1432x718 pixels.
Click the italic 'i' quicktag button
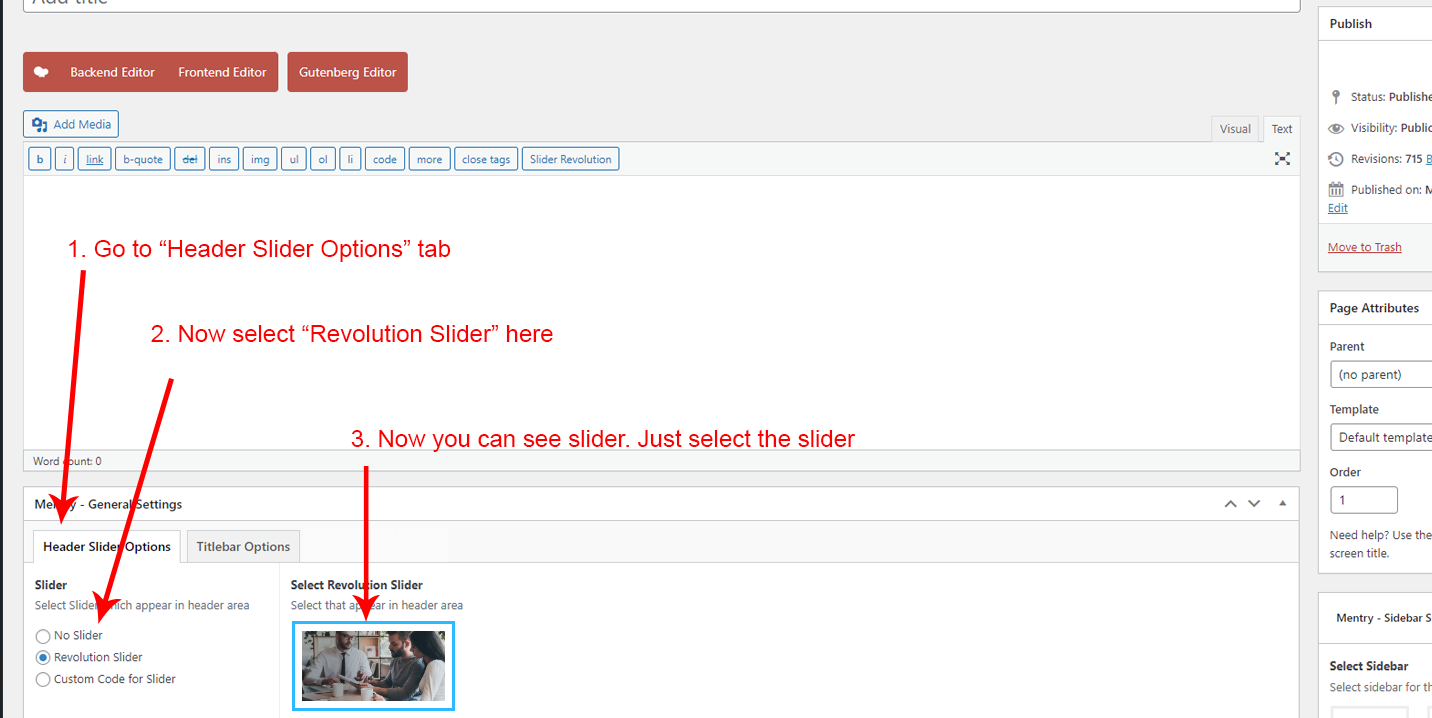64,159
